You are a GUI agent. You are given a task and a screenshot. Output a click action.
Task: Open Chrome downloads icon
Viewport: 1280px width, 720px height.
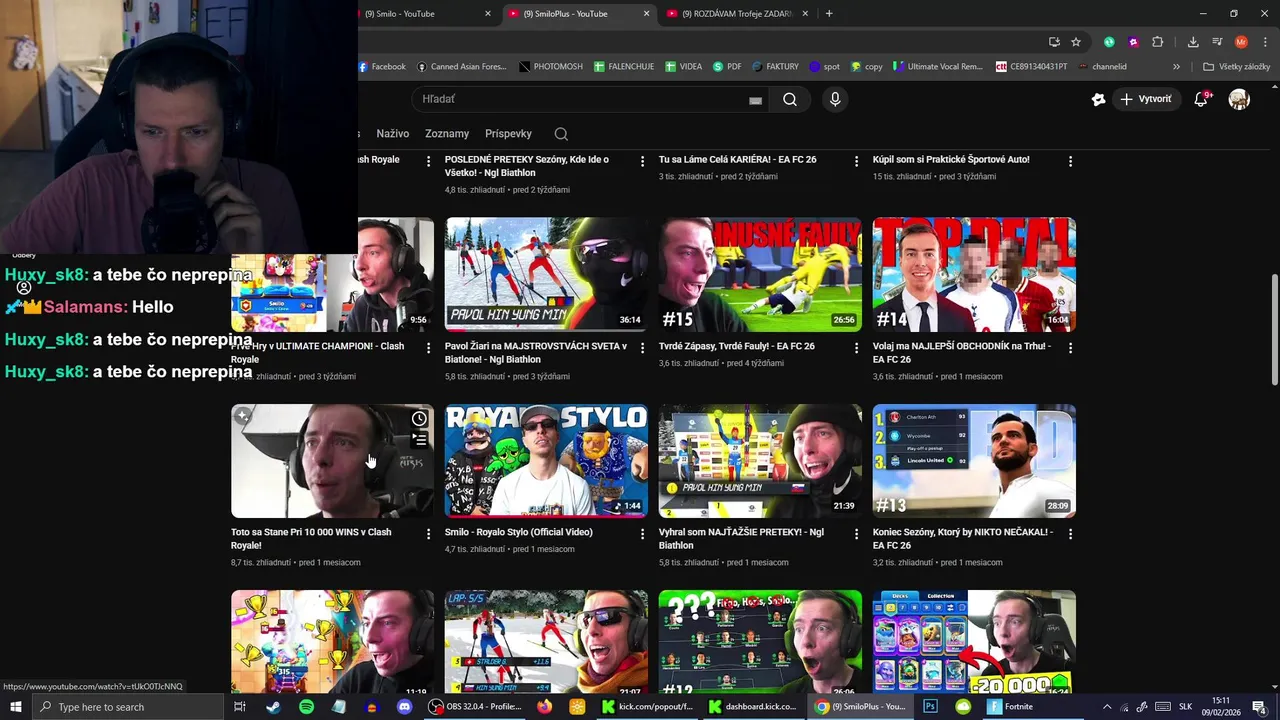(x=1193, y=42)
